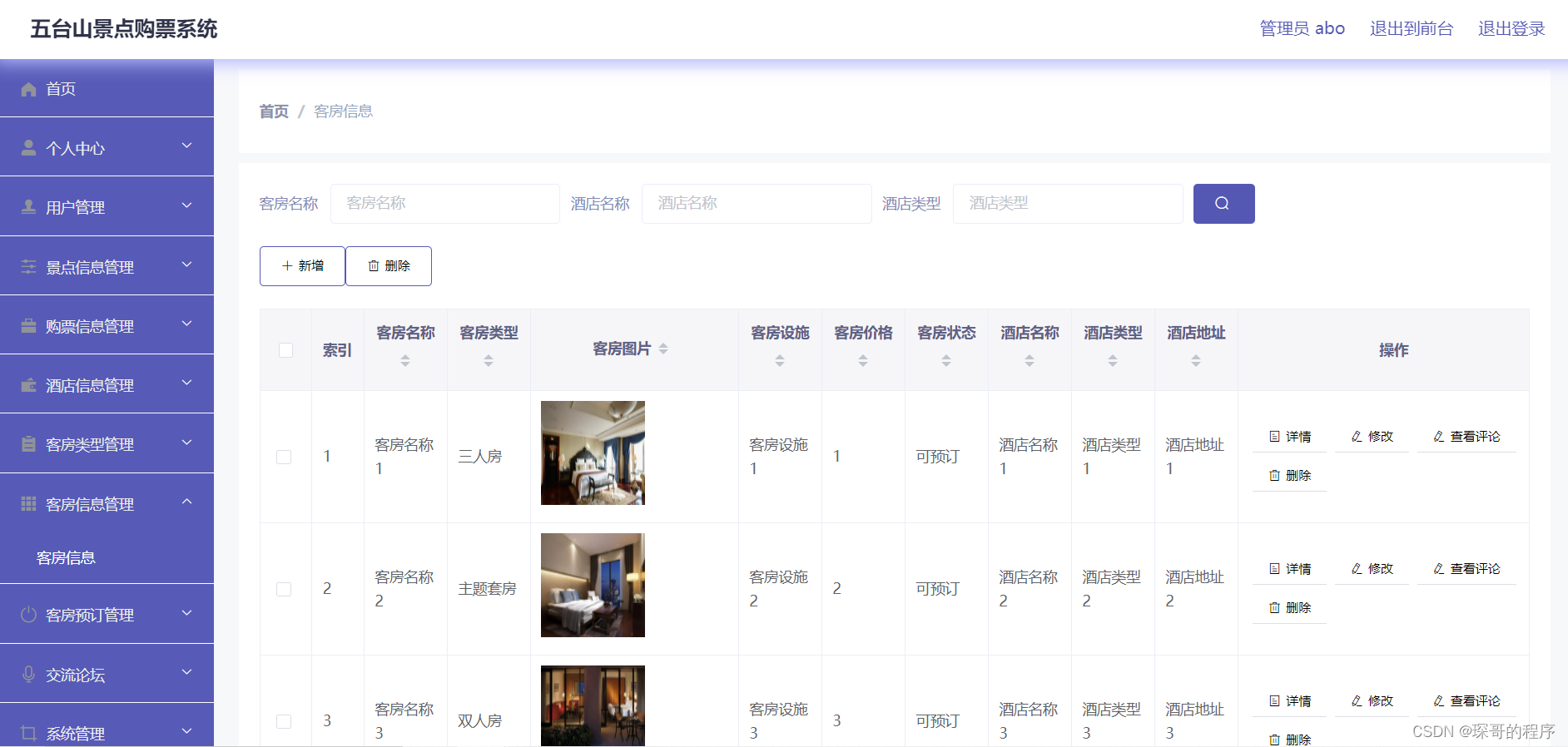
Task: Click 修改 for row 客房名称 1
Action: 1372,437
